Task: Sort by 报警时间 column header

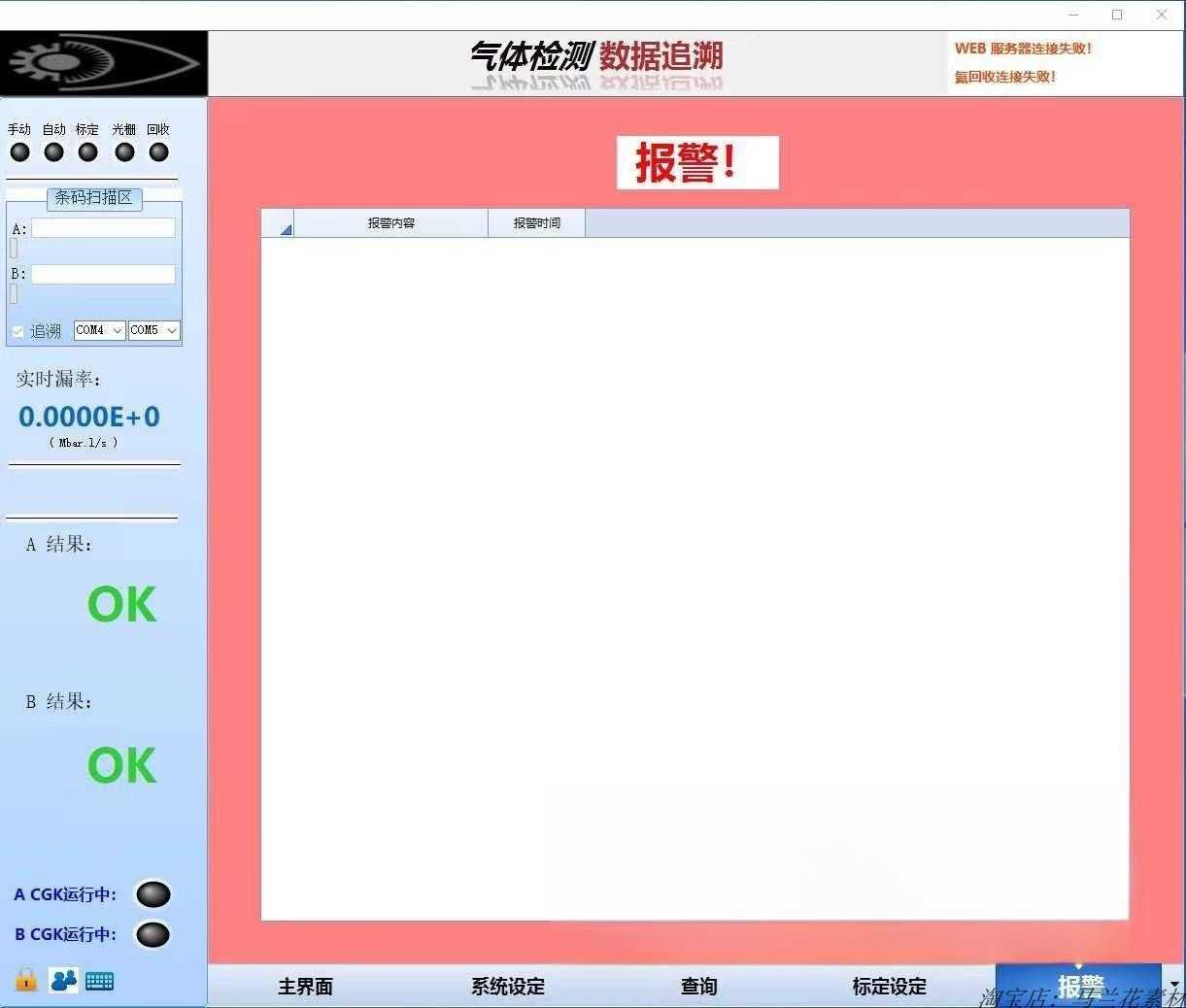Action: 536,223
